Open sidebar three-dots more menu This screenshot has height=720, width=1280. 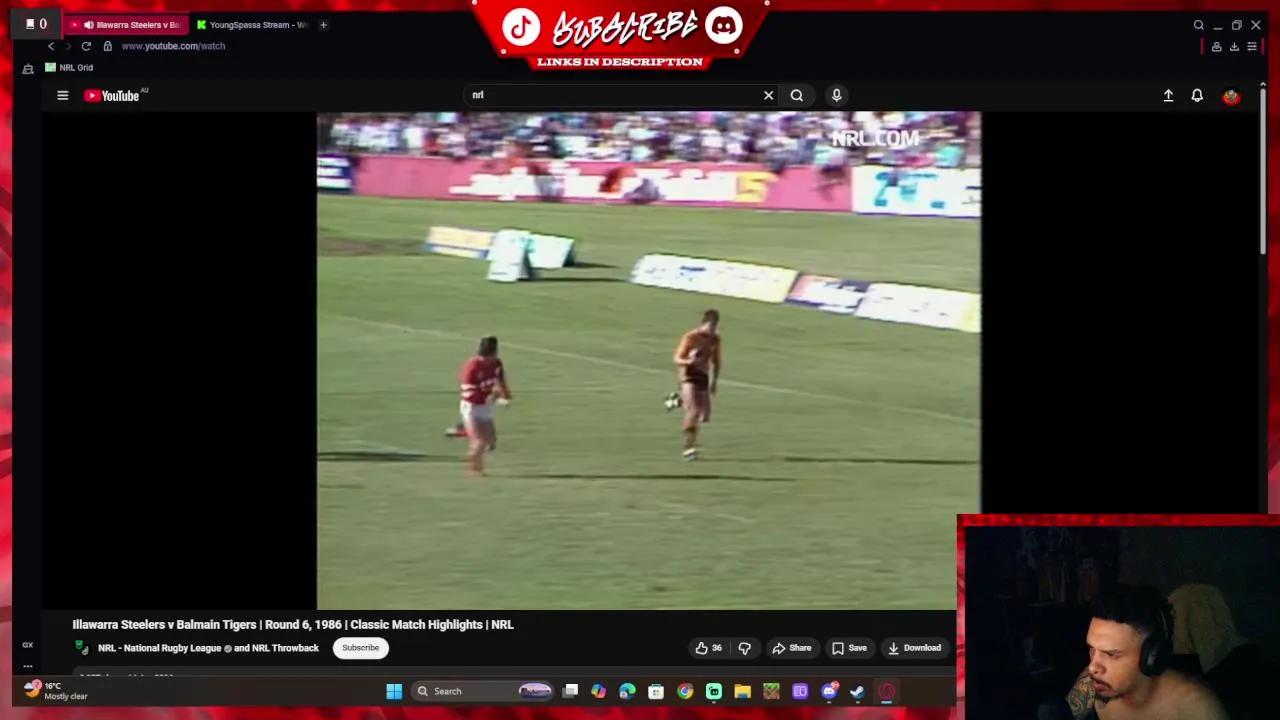[28, 666]
